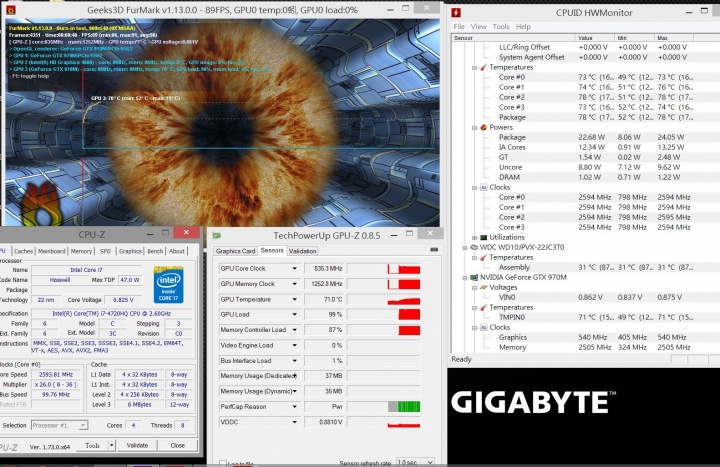Open the Memory Controller Load dropdown
Screen dimensions: 720x467
click(294, 330)
